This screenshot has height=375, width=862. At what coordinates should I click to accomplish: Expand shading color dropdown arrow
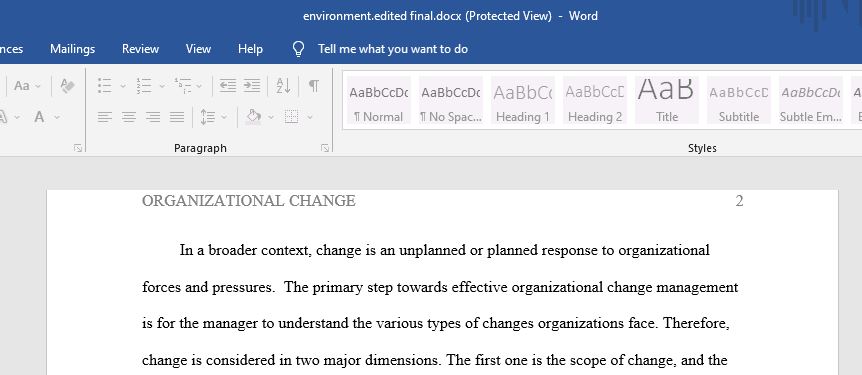click(270, 117)
